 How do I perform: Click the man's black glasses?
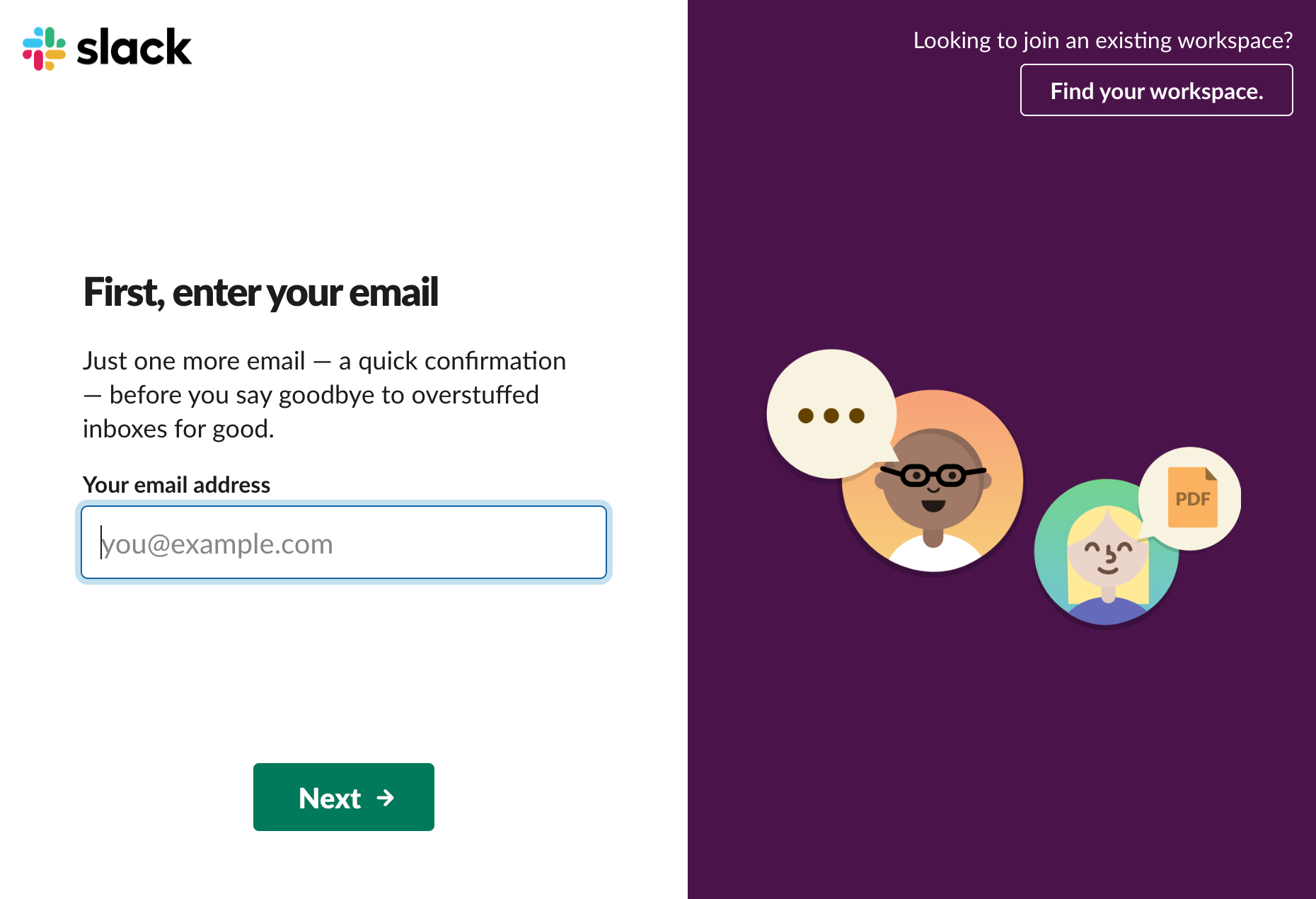(x=933, y=474)
